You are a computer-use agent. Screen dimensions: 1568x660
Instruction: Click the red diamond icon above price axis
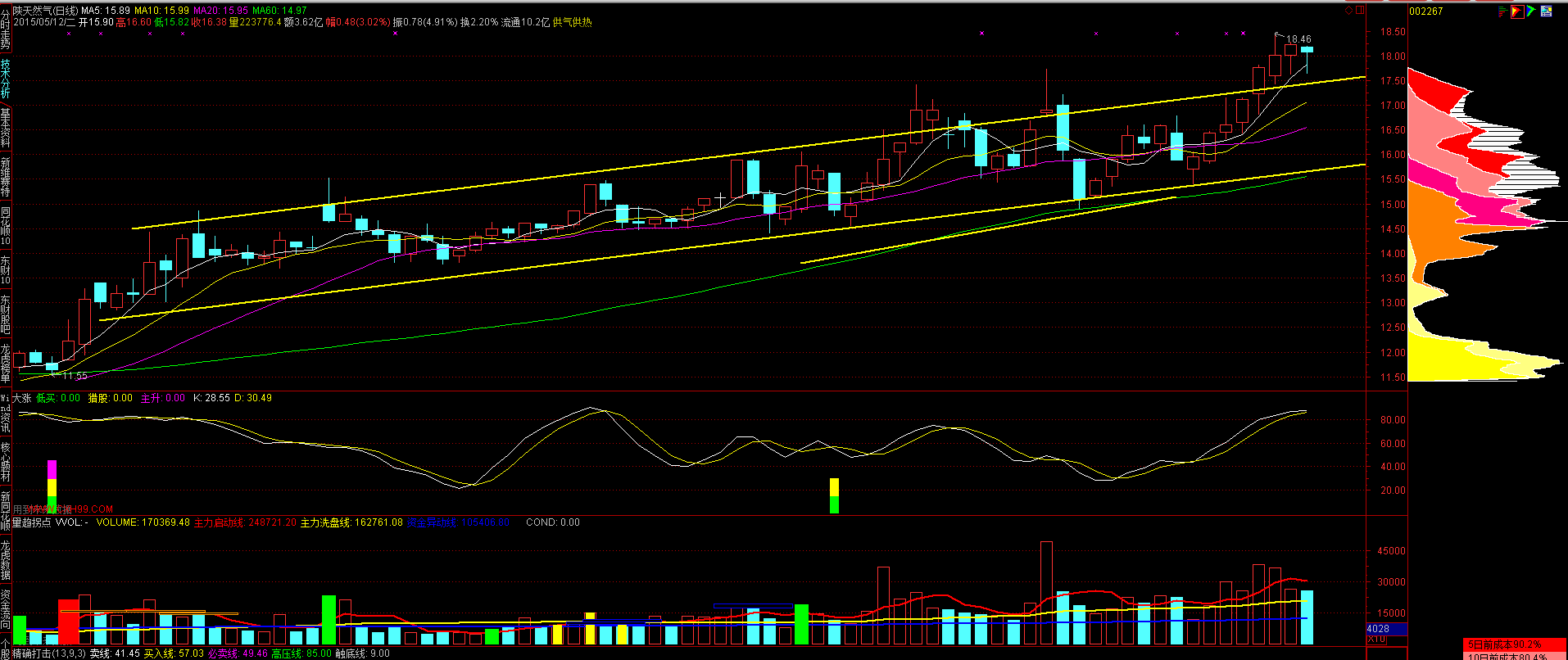pos(1349,11)
